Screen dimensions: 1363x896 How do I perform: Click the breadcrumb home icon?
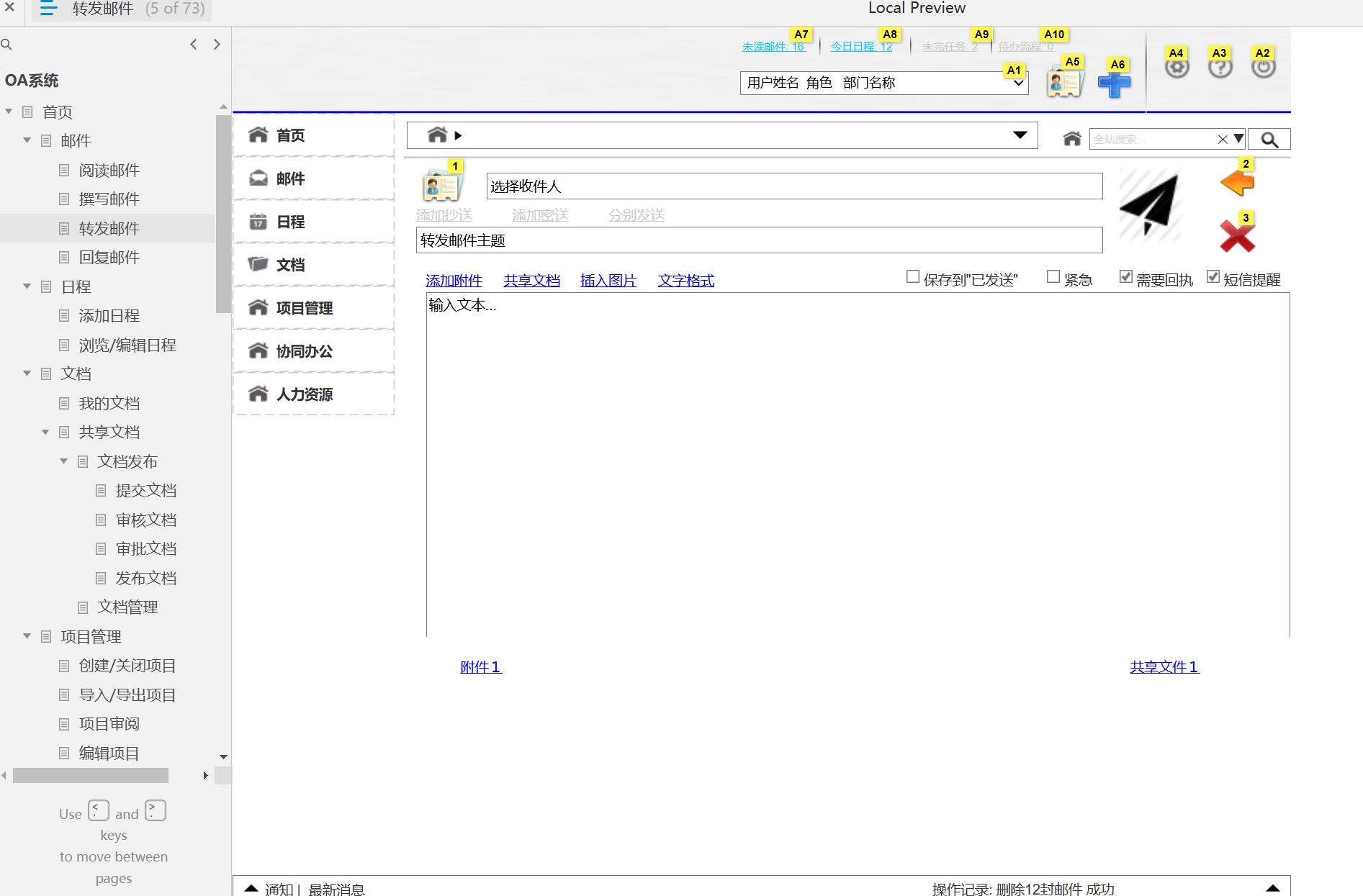pyautogui.click(x=437, y=135)
